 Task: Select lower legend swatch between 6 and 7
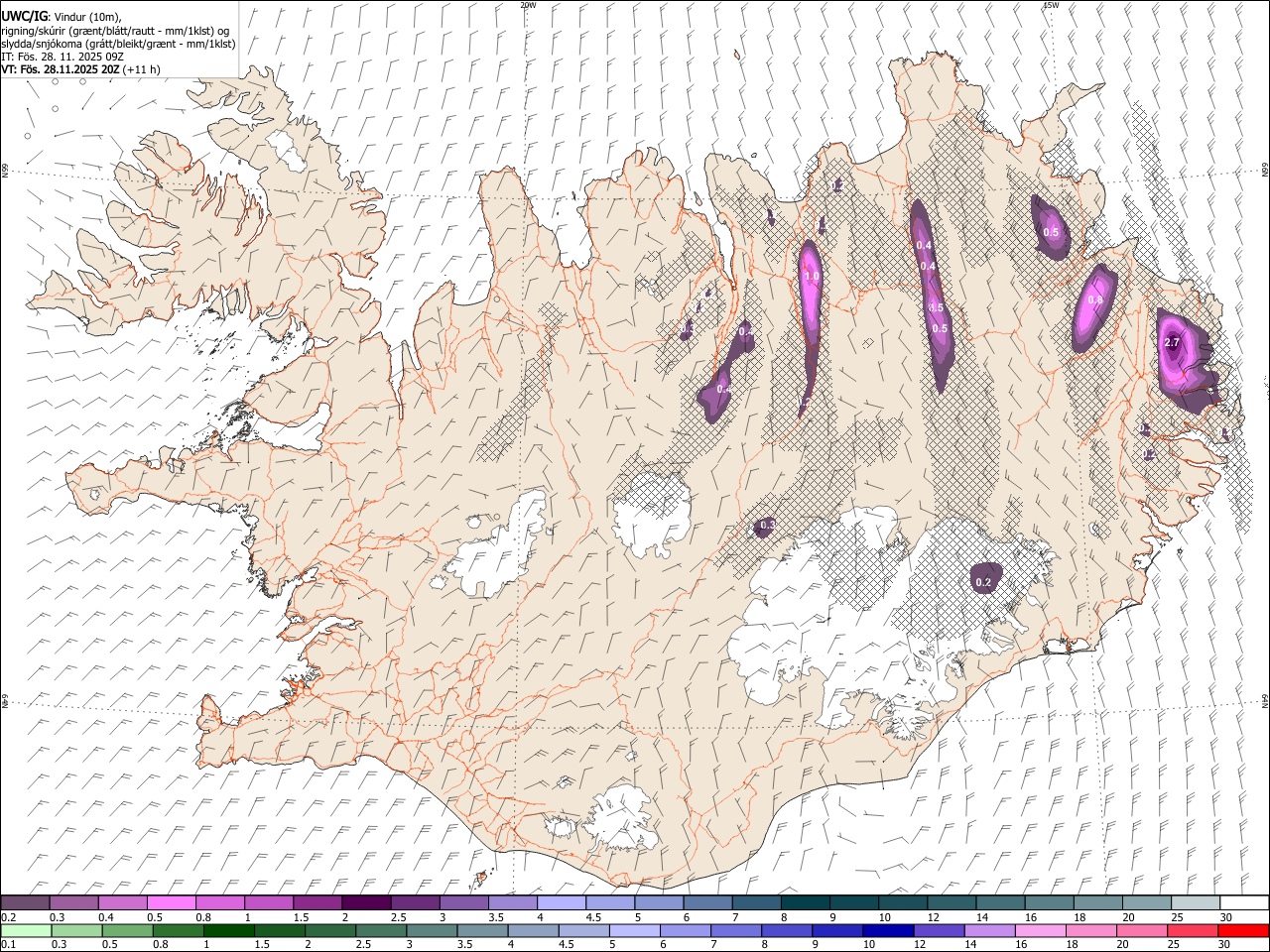point(686,931)
